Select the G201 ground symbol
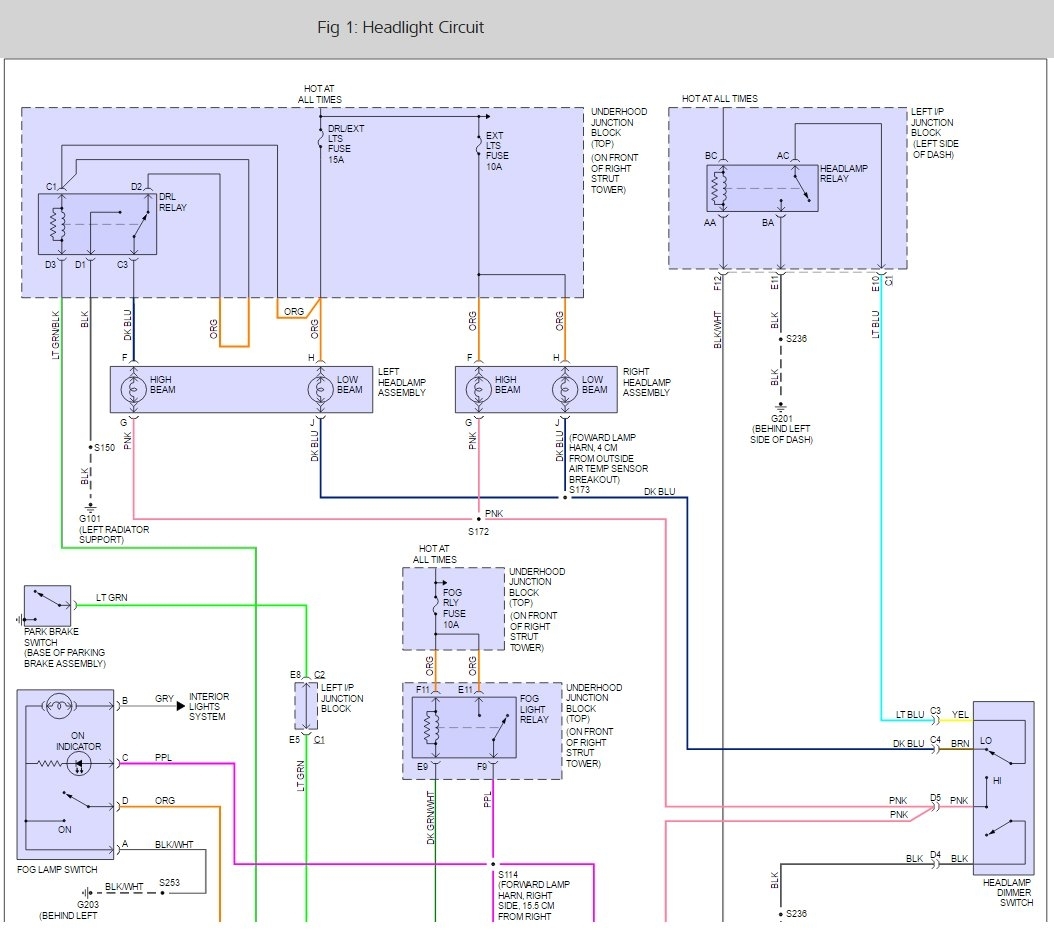 (x=780, y=410)
